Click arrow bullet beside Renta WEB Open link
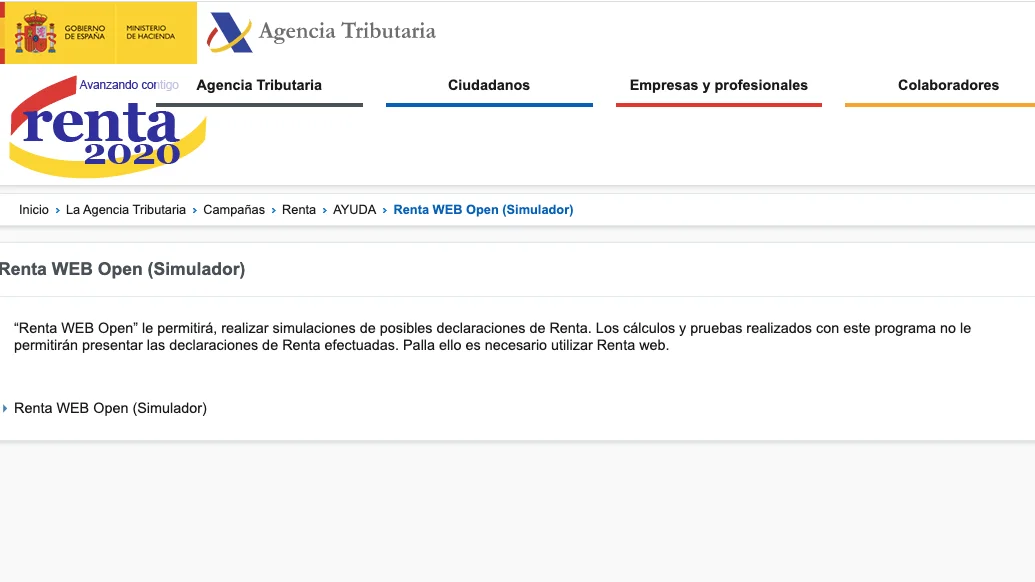This screenshot has height=582, width=1035. [x=5, y=408]
